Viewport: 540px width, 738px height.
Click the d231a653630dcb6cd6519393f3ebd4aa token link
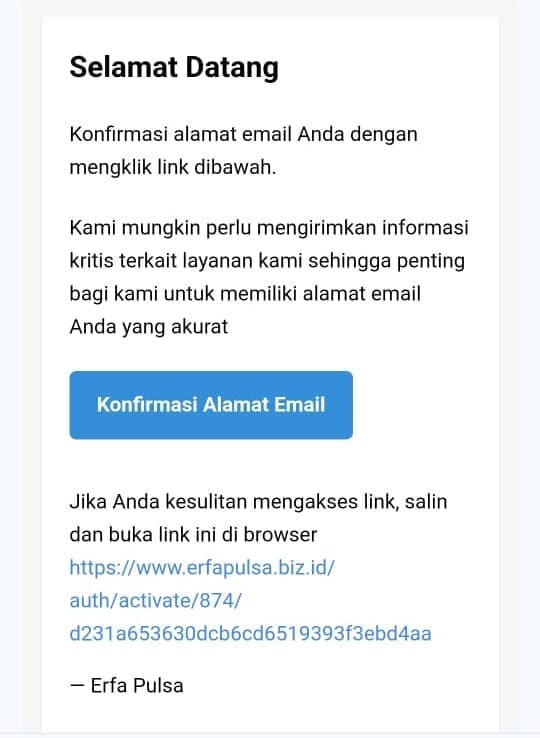(250, 634)
